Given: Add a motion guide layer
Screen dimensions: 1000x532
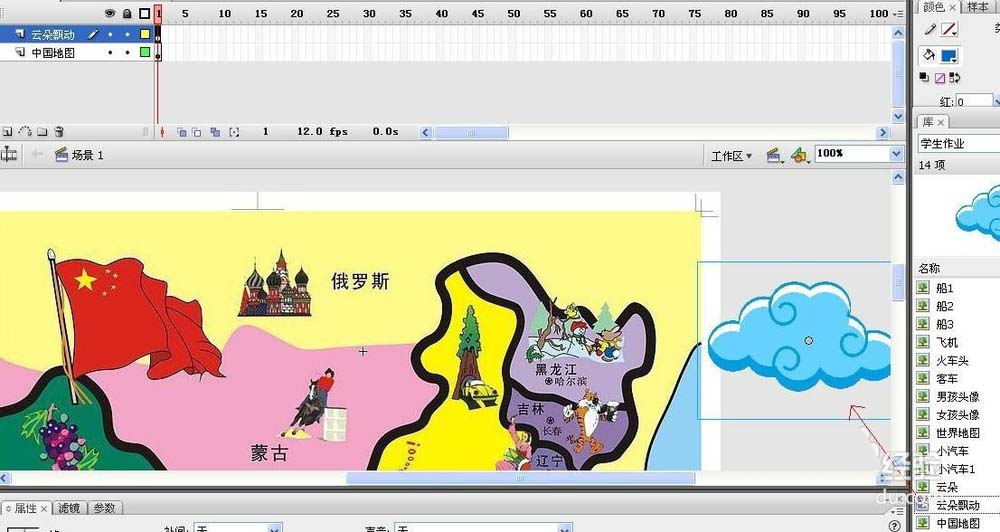Looking at the screenshot, I should click(25, 132).
